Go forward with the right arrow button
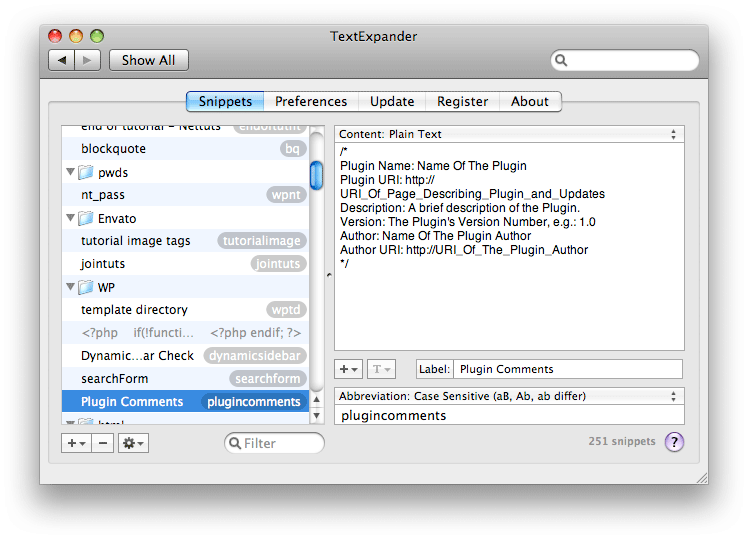This screenshot has height=539, width=748. coord(87,60)
